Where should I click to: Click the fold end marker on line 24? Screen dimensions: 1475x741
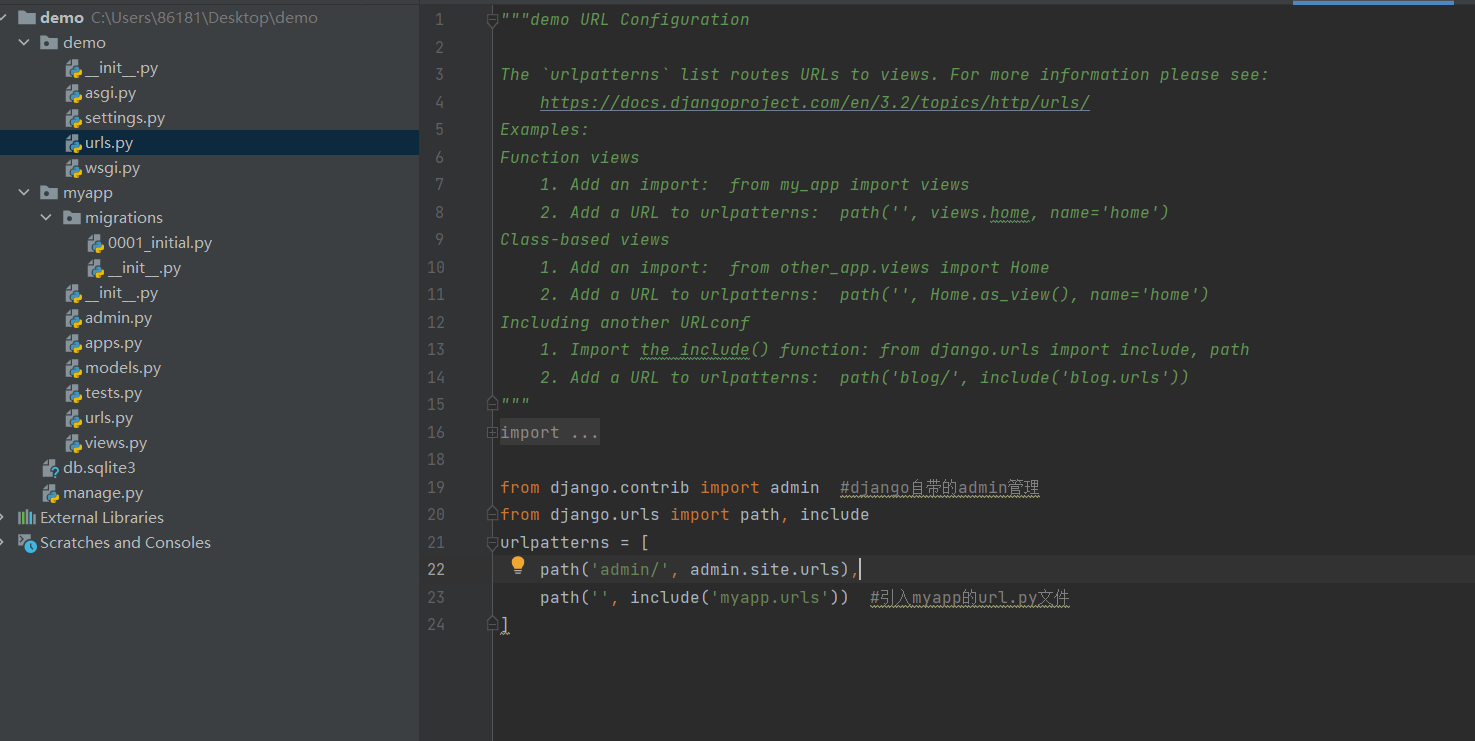pos(491,624)
